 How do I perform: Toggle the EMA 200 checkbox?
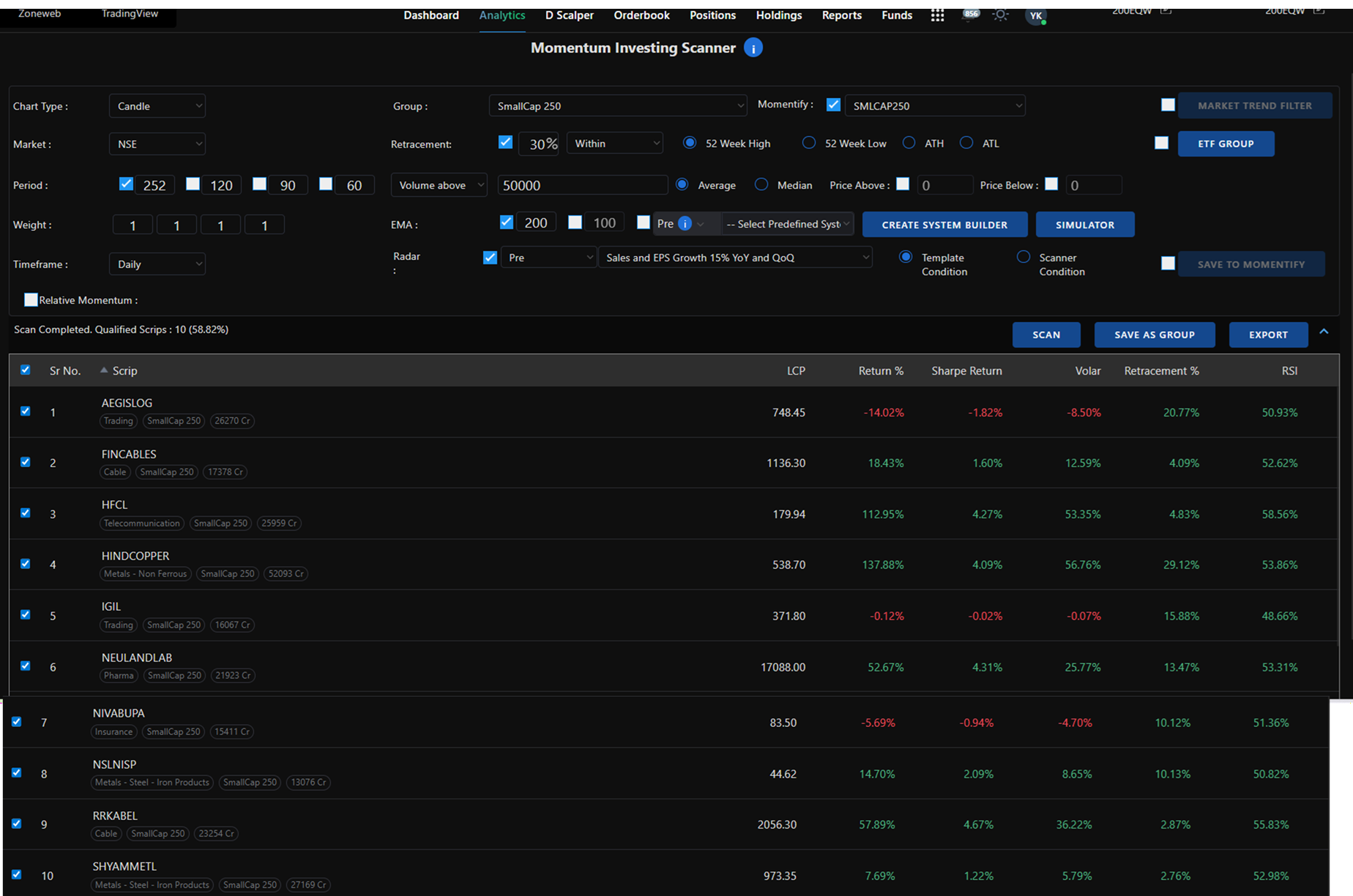(x=506, y=222)
